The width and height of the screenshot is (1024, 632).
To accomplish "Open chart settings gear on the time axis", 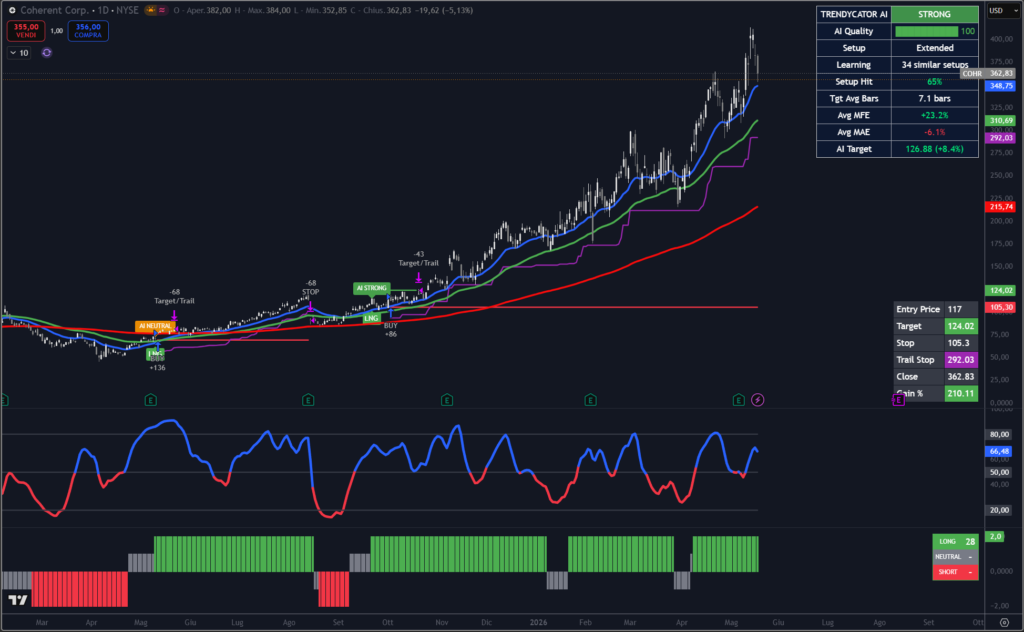I will [x=1004, y=622].
